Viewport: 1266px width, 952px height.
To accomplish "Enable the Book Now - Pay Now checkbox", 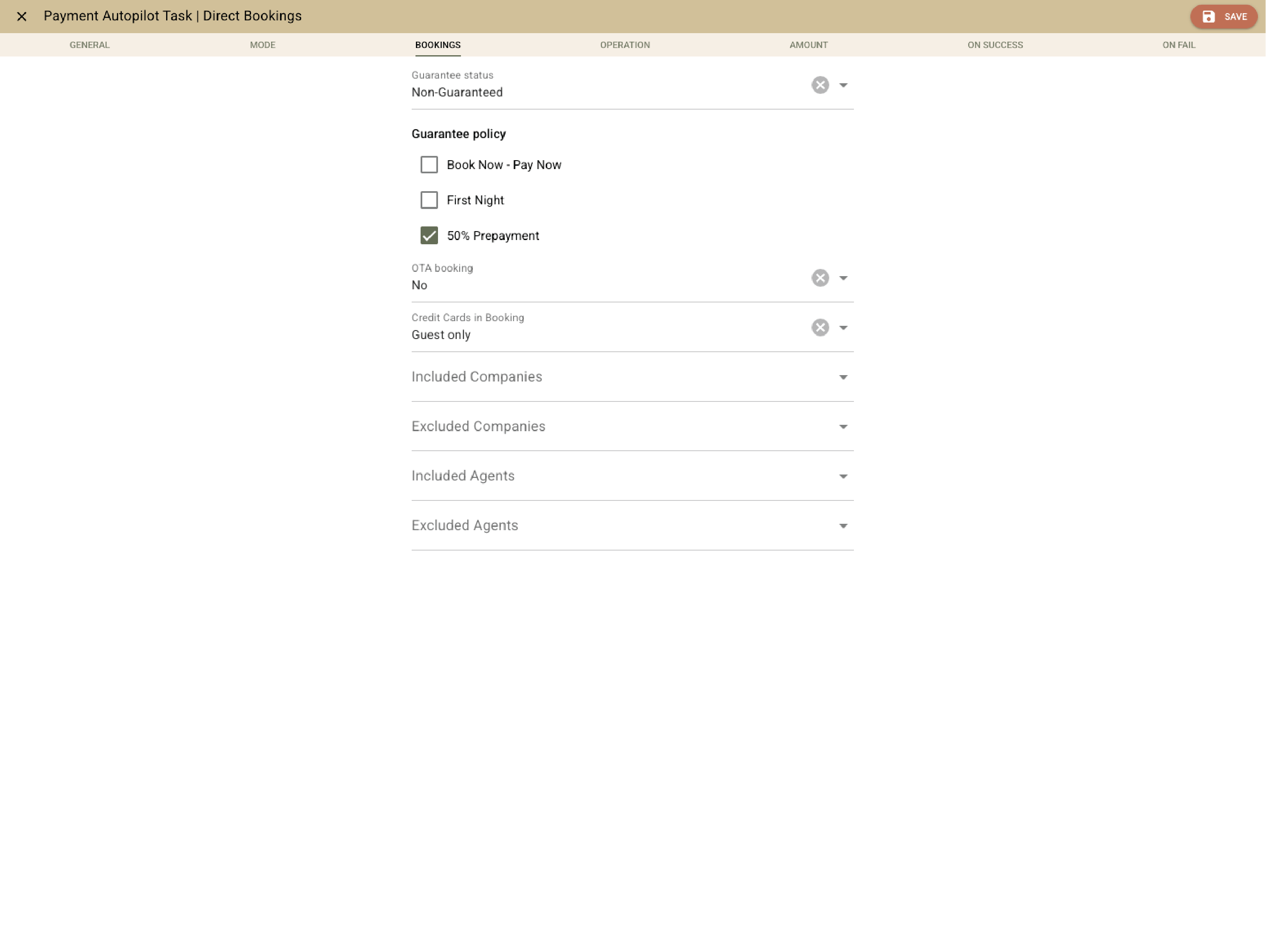I will [429, 165].
